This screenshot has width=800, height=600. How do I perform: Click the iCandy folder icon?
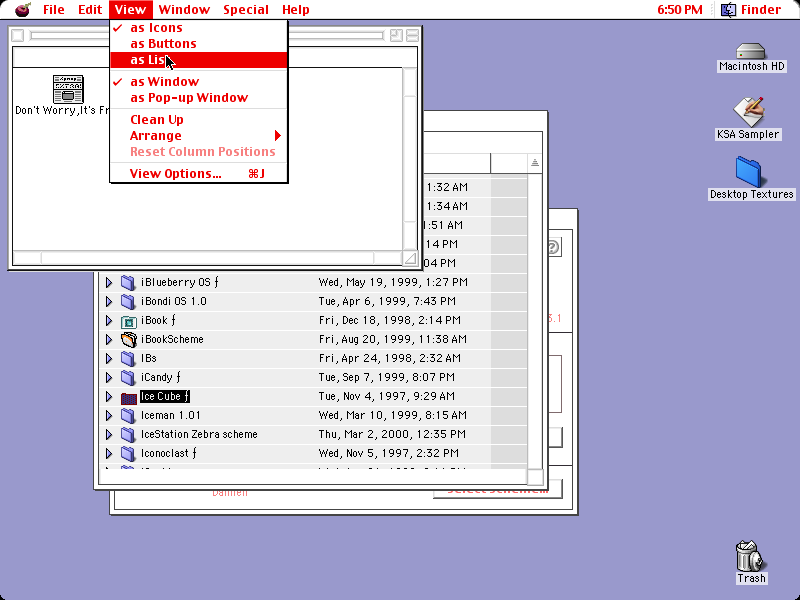point(128,378)
